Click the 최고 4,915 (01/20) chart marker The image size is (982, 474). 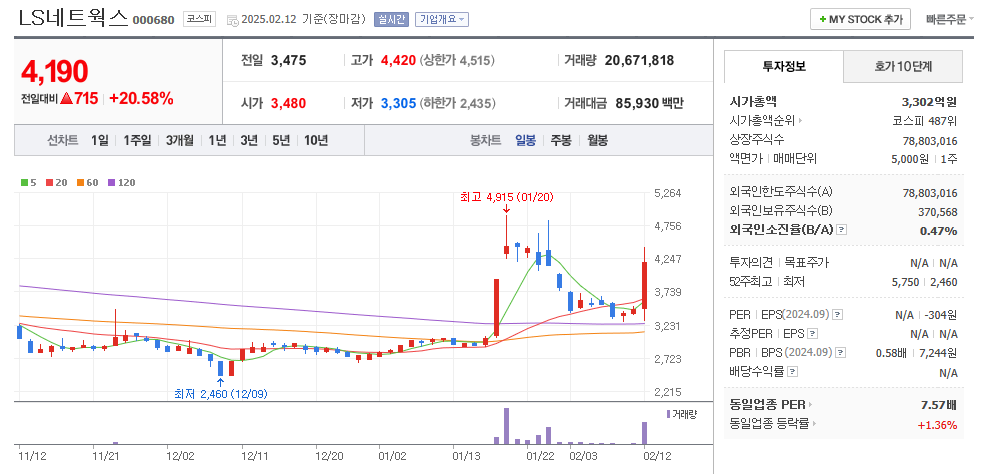(507, 197)
